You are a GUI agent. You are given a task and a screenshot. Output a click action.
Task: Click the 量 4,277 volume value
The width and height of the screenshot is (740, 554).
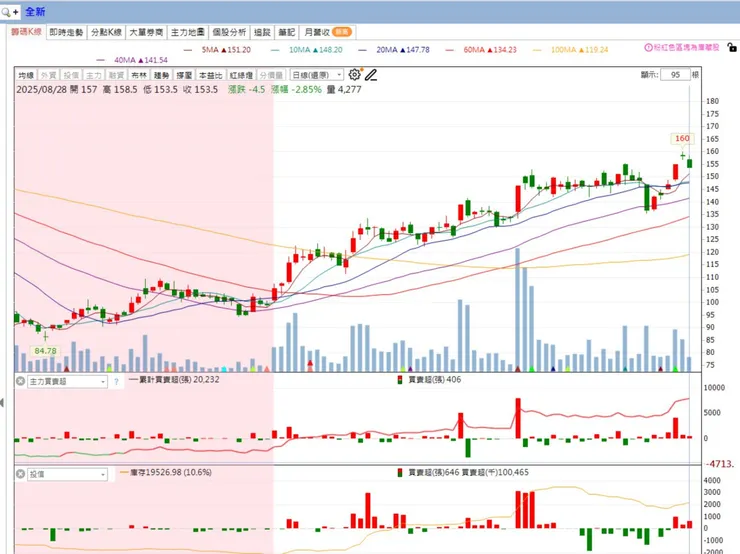coord(344,89)
